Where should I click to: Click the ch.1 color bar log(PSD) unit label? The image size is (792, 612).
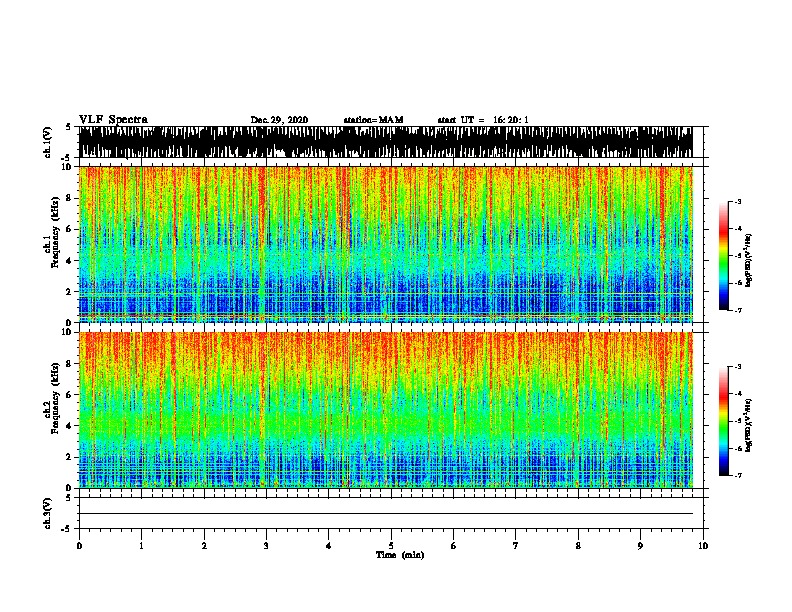749,261
